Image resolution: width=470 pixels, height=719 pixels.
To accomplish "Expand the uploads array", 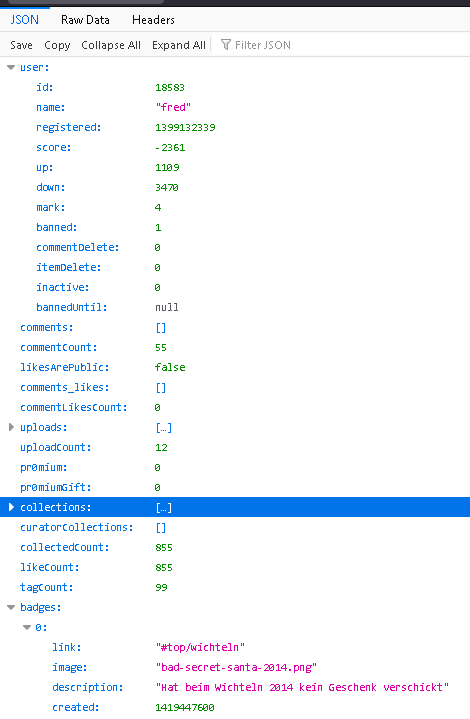I will coord(11,427).
